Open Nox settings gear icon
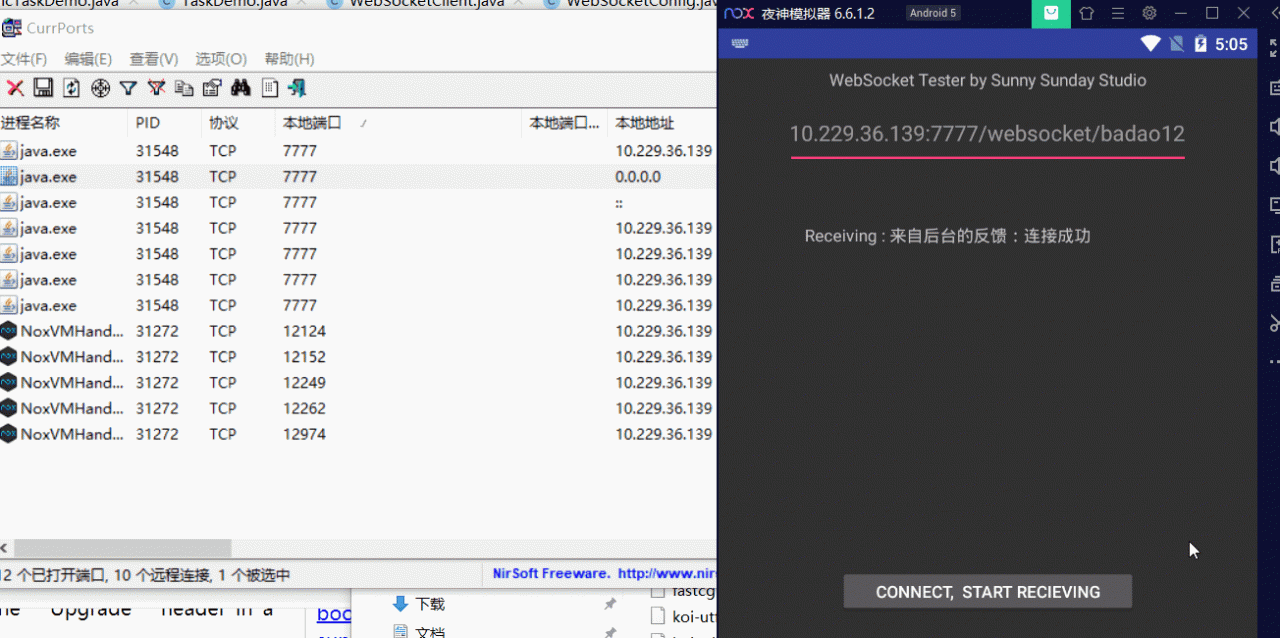 point(1150,13)
